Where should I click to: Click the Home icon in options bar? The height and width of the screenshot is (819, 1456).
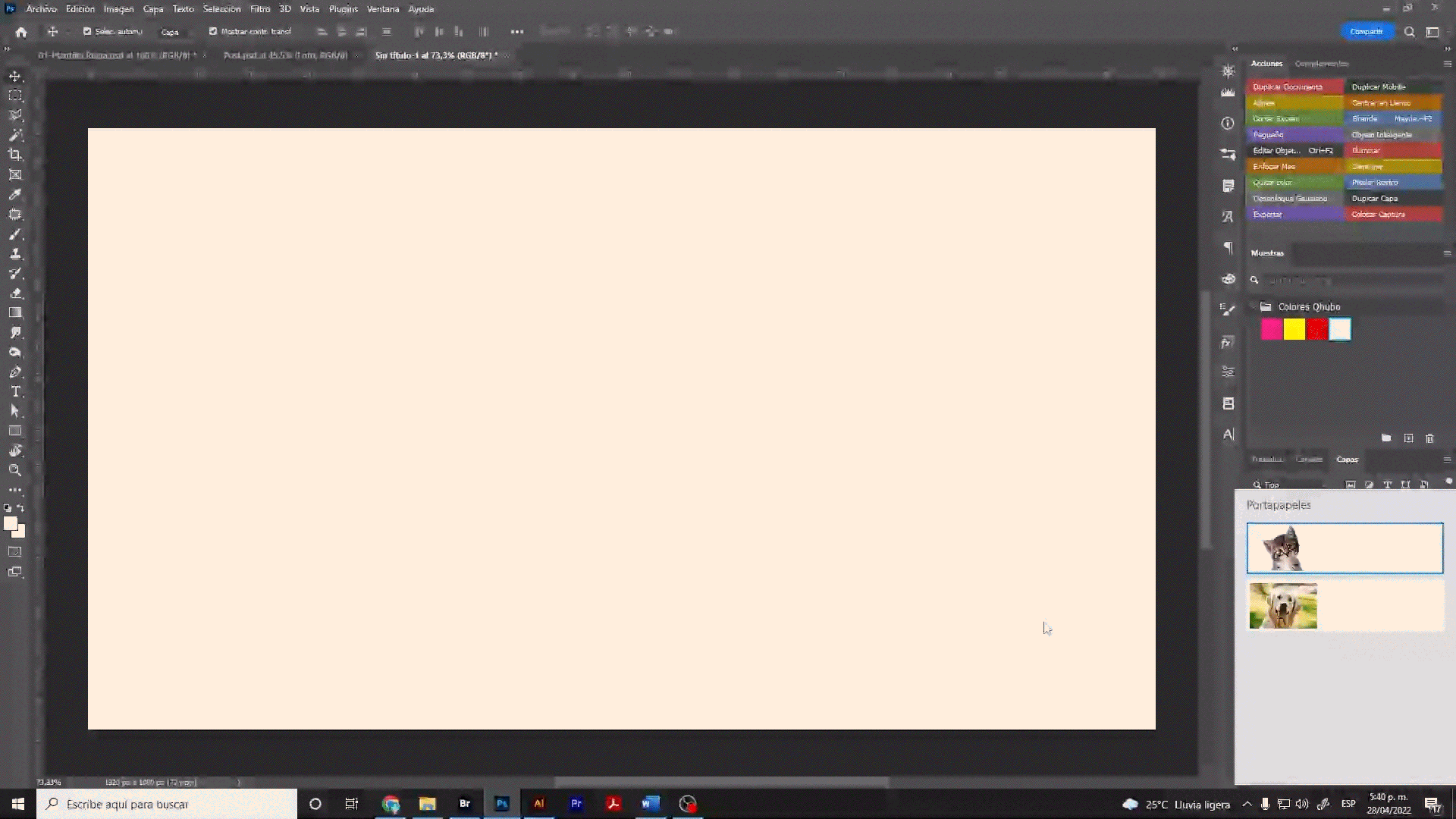[21, 32]
